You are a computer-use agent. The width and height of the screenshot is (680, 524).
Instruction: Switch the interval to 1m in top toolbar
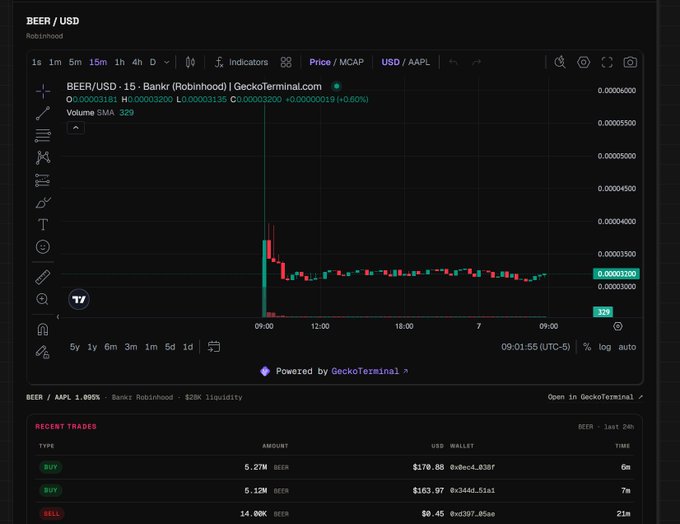(55, 62)
